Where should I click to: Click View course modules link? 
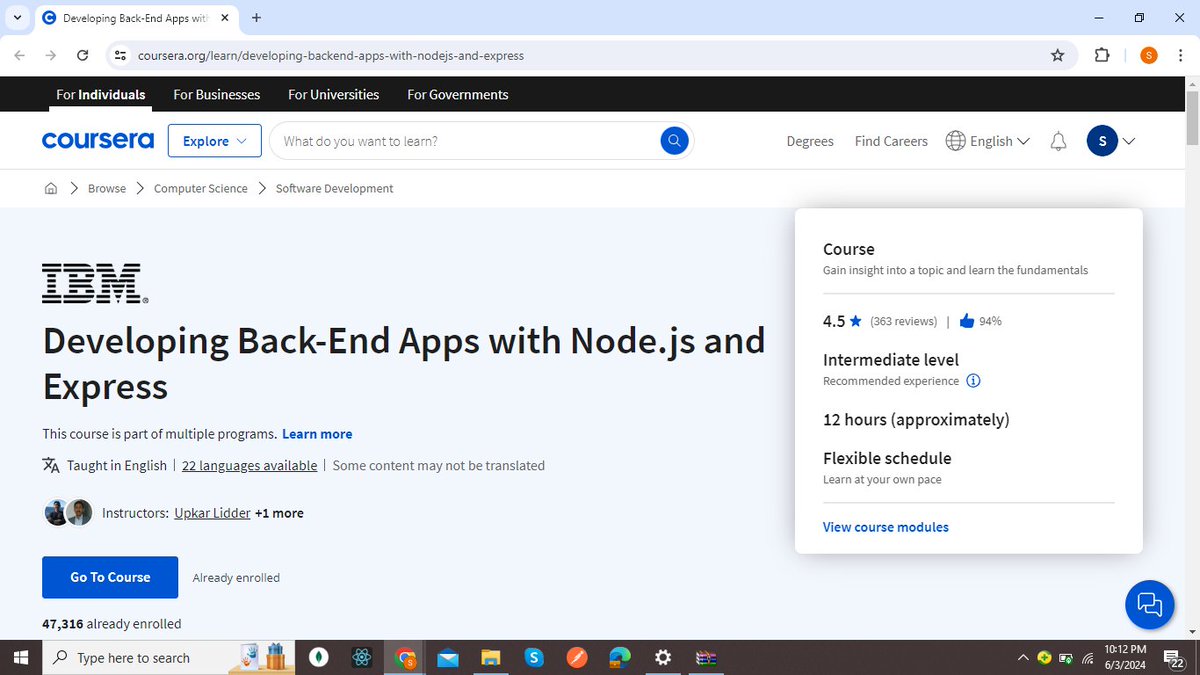pyautogui.click(x=885, y=527)
